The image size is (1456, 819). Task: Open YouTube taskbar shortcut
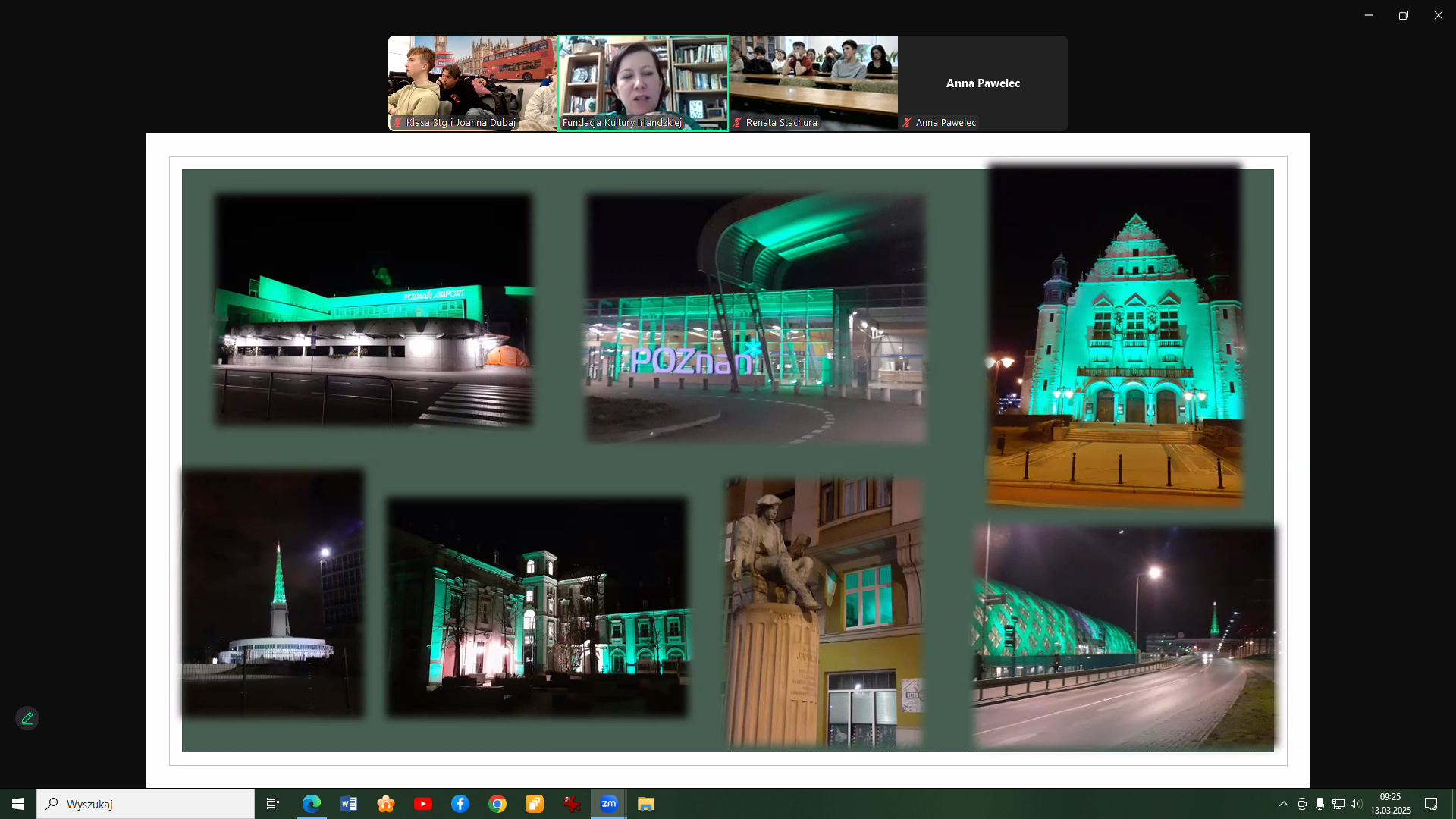(423, 804)
